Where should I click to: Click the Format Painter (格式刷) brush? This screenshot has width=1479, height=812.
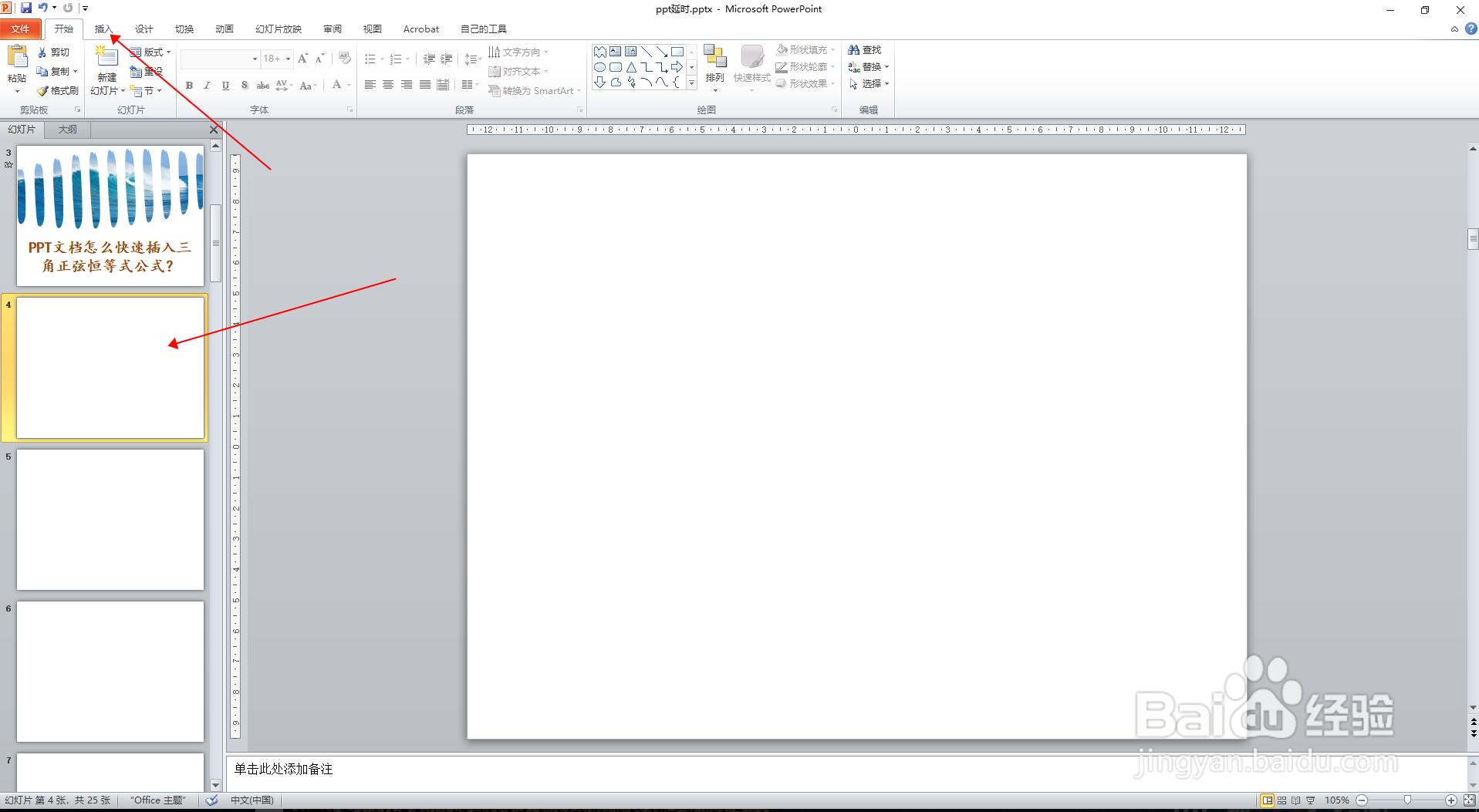click(58, 91)
